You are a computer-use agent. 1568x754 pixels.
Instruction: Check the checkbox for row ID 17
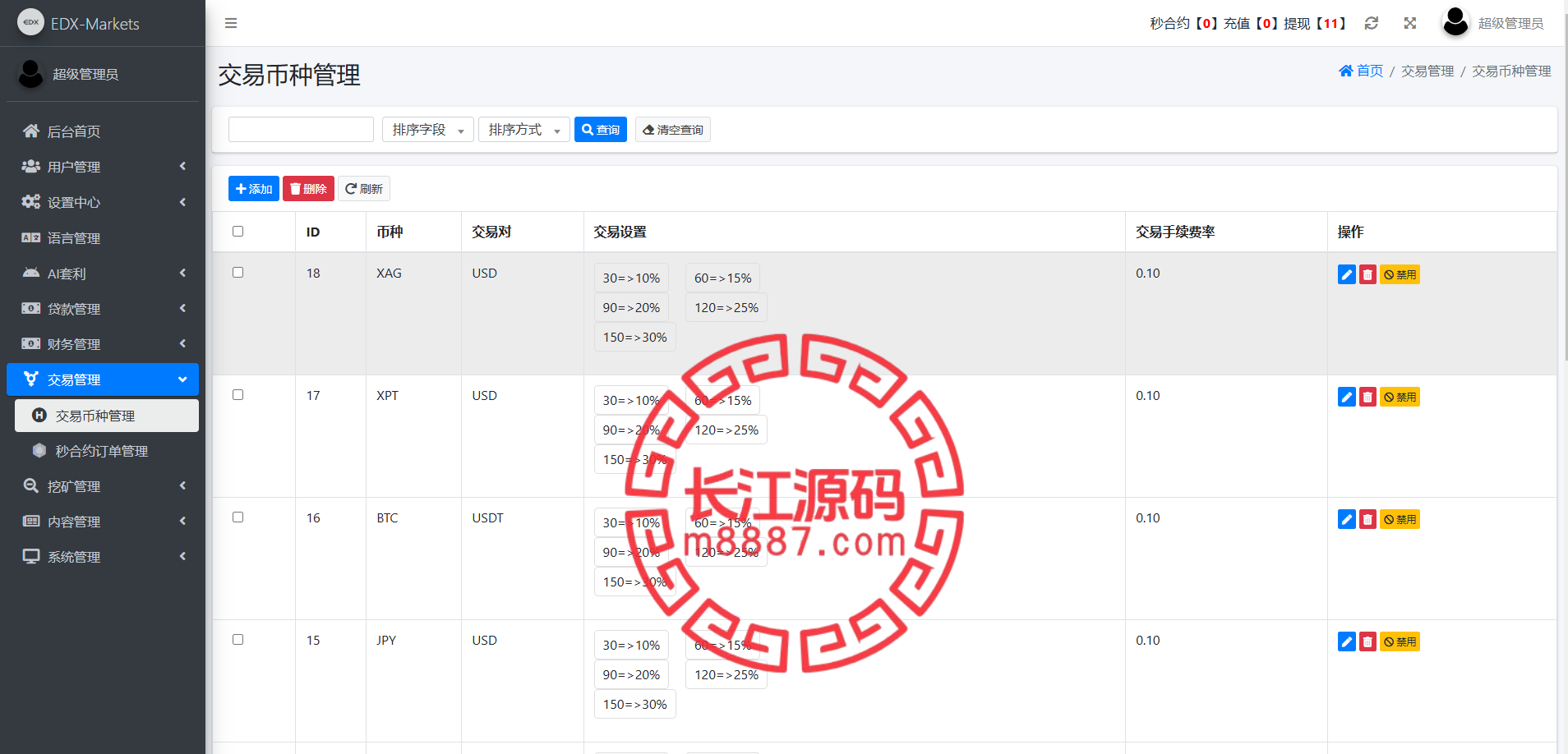(x=238, y=395)
